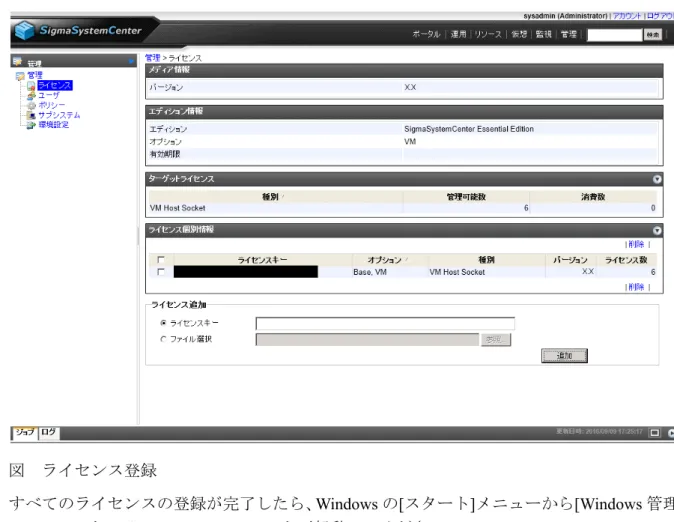Click the SigmaSystemCenter cube logo icon

(x=25, y=31)
